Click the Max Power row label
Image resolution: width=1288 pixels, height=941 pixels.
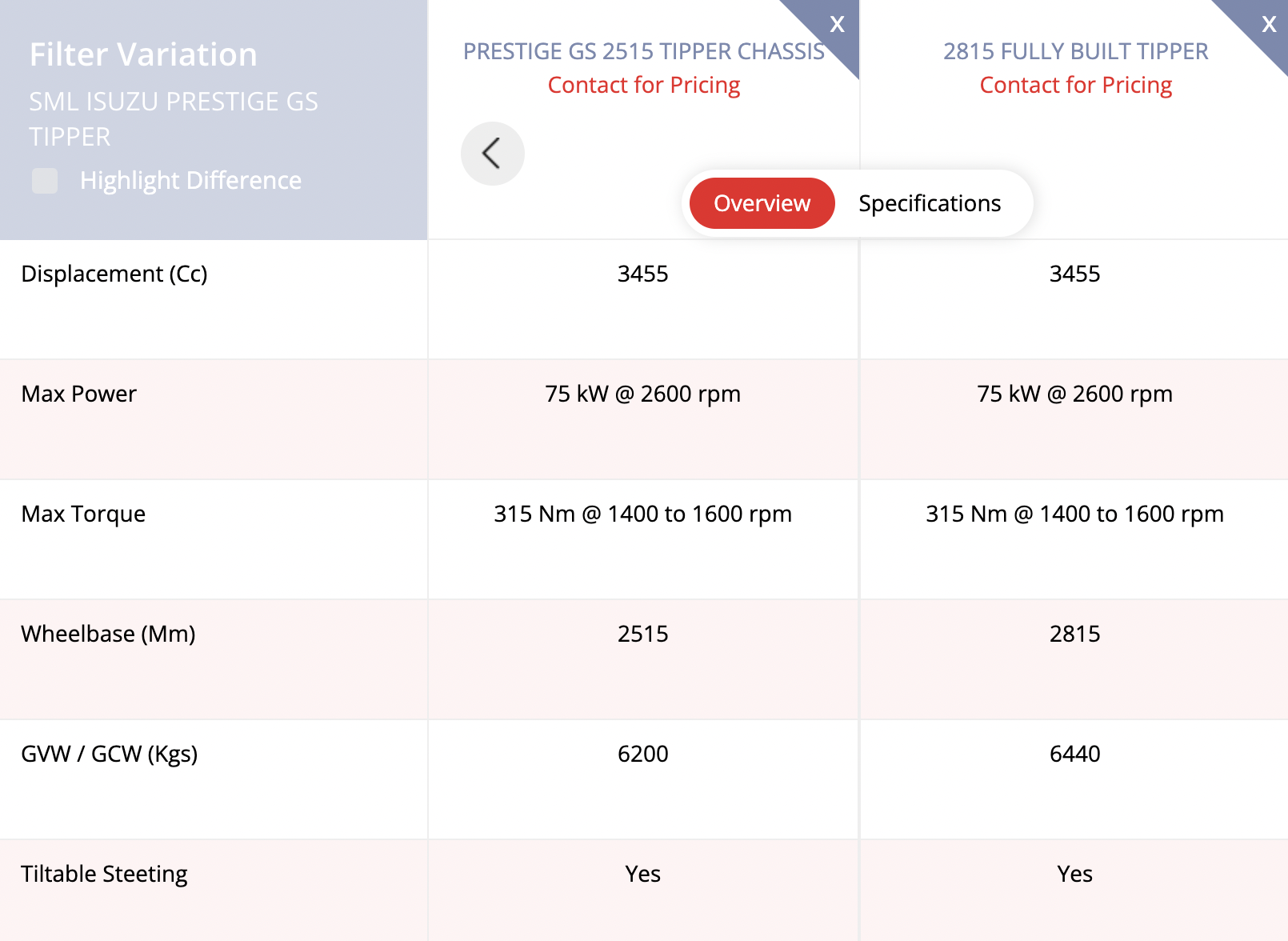[79, 394]
